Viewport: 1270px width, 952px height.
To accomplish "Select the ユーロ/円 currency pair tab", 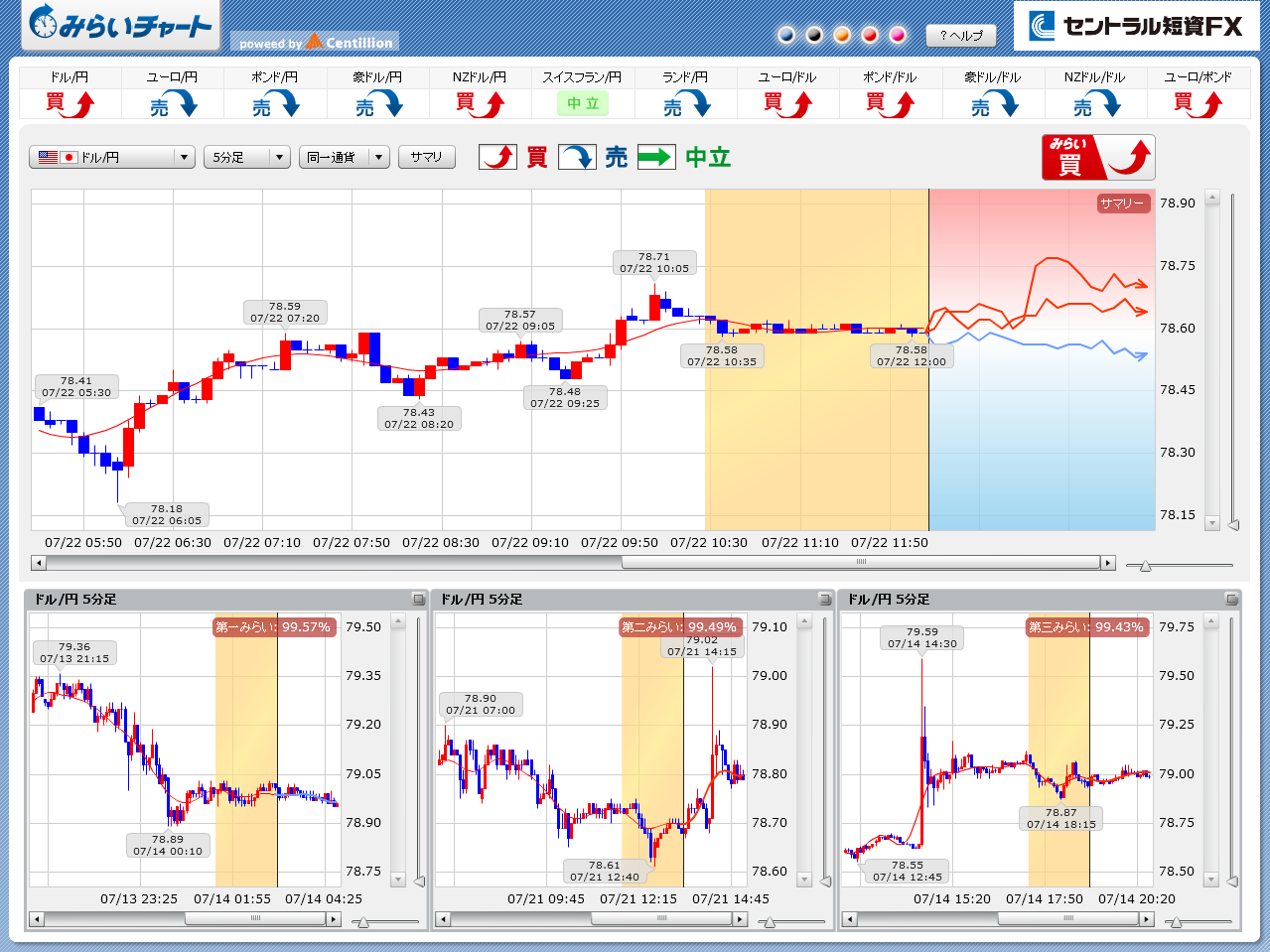I will pyautogui.click(x=173, y=77).
